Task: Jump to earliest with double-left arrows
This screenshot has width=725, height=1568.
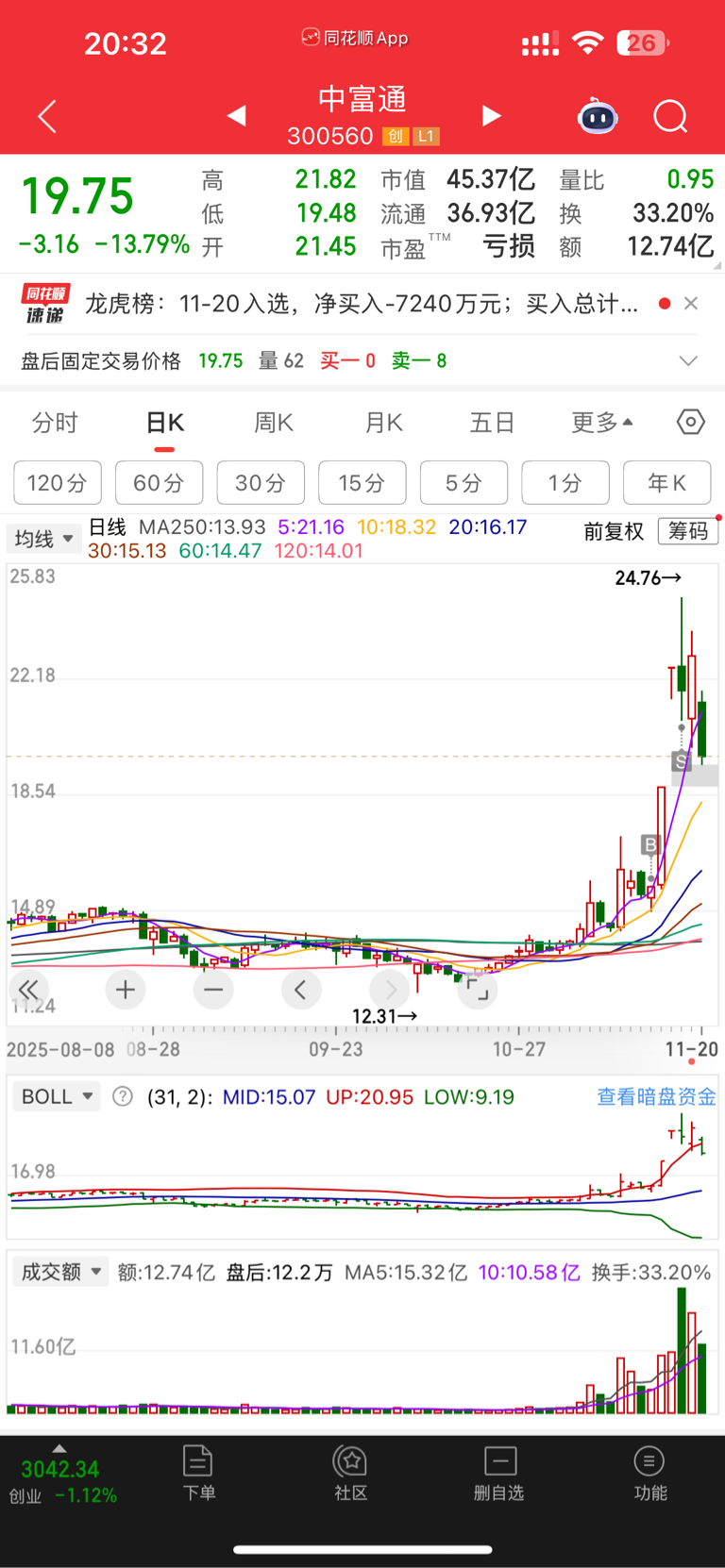Action: [x=29, y=990]
